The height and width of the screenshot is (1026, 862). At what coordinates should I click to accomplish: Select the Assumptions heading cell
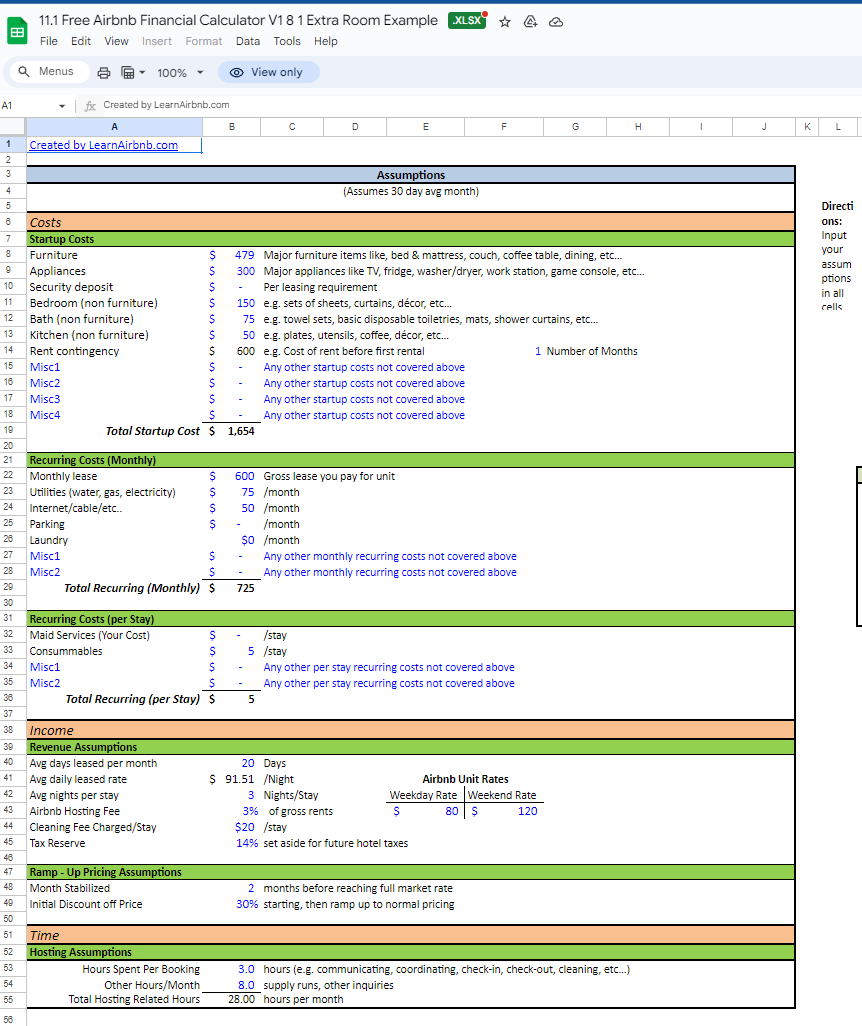[x=410, y=175]
